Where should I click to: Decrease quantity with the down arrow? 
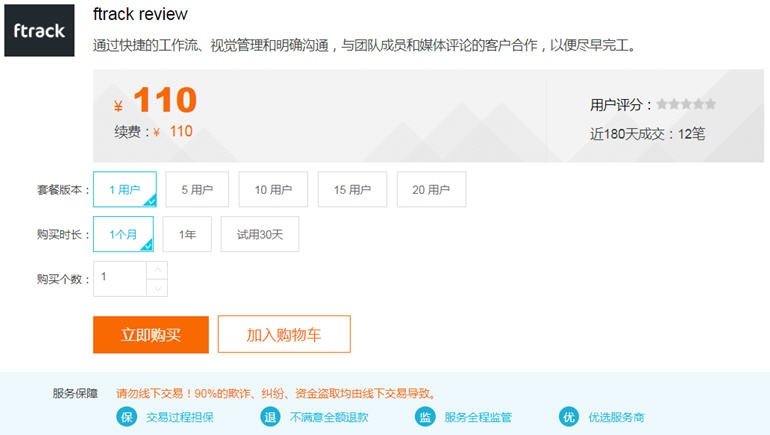click(157, 288)
